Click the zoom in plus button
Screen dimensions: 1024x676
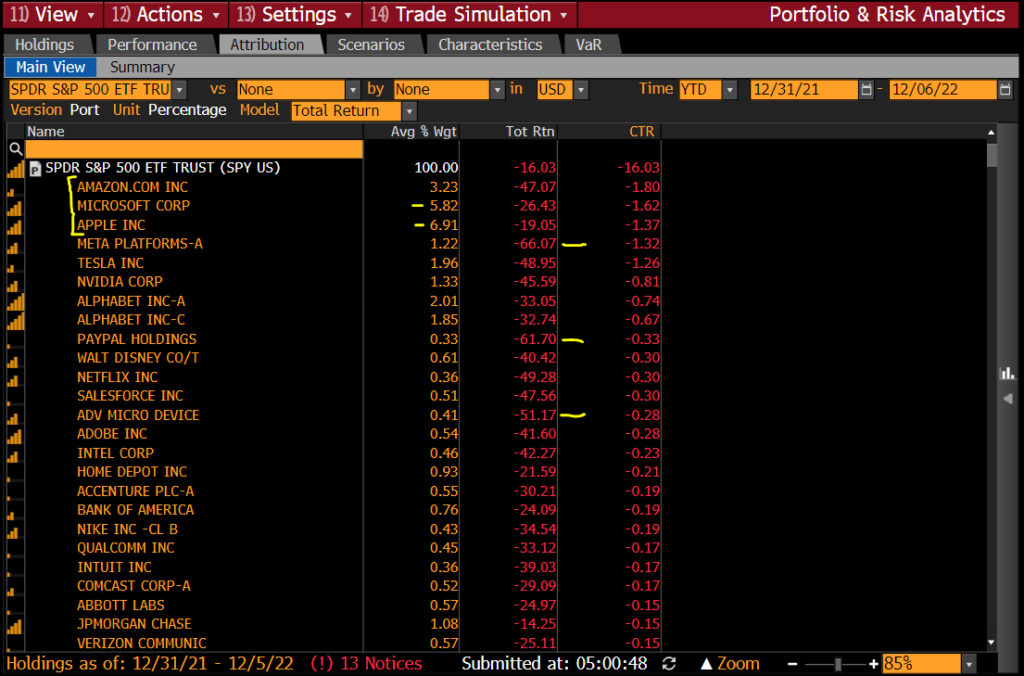(x=873, y=664)
